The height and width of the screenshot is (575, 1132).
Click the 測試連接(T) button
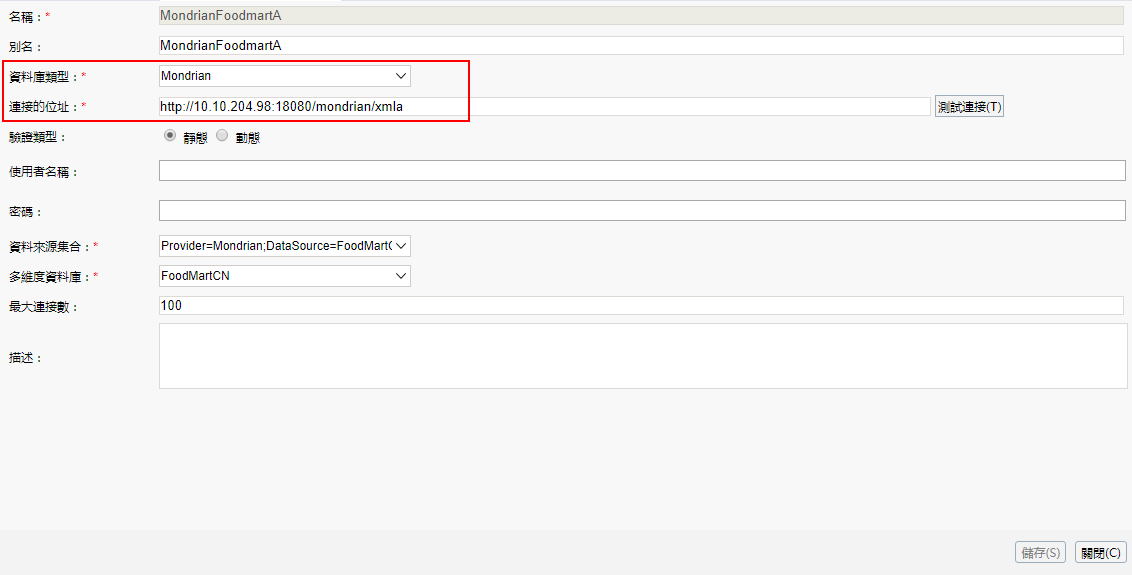click(x=969, y=107)
